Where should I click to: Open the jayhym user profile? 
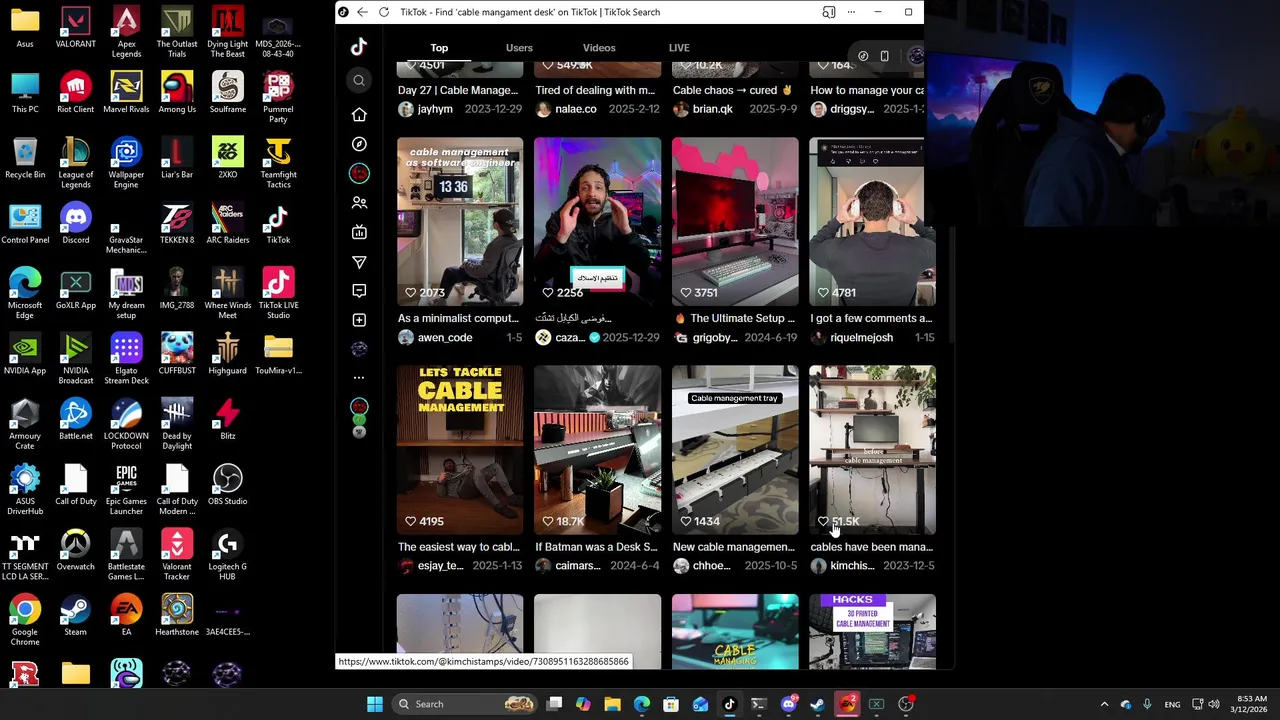click(x=435, y=109)
